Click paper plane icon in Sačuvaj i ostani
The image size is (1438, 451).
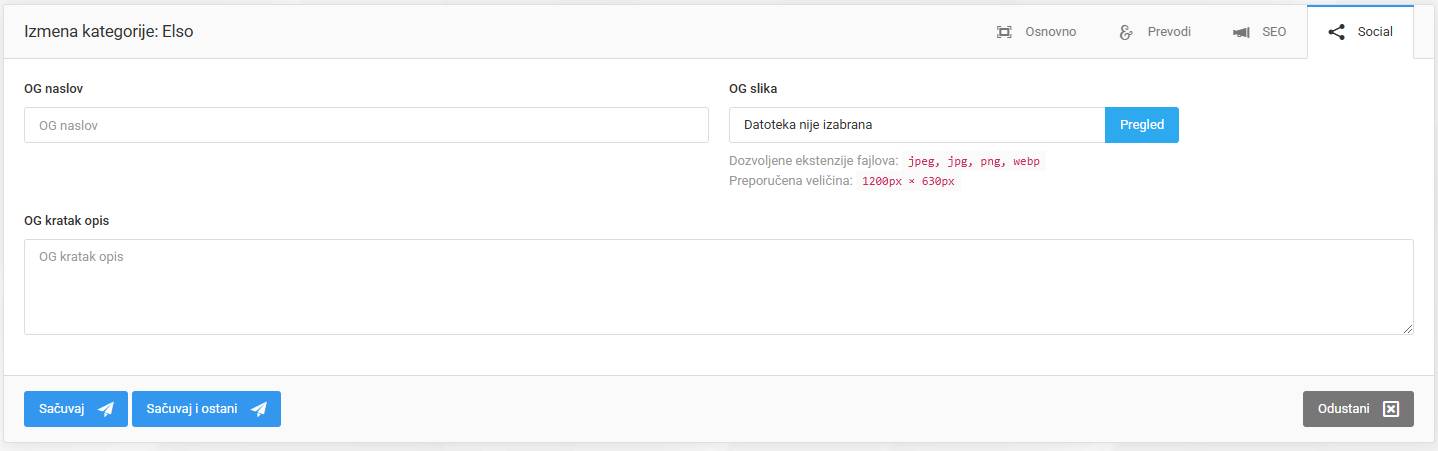(x=259, y=409)
